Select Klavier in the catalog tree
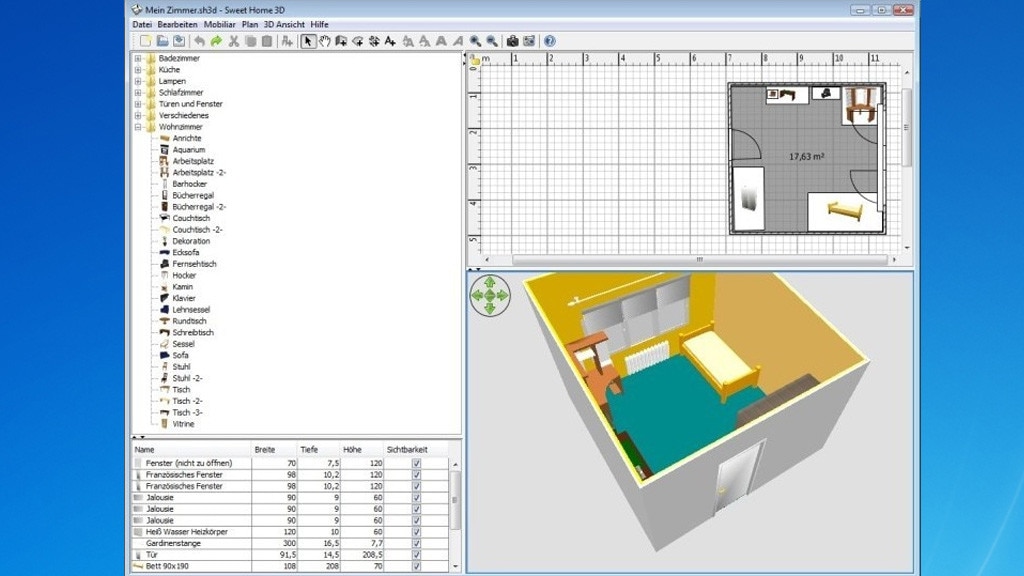Viewport: 1024px width, 576px height. pos(184,298)
